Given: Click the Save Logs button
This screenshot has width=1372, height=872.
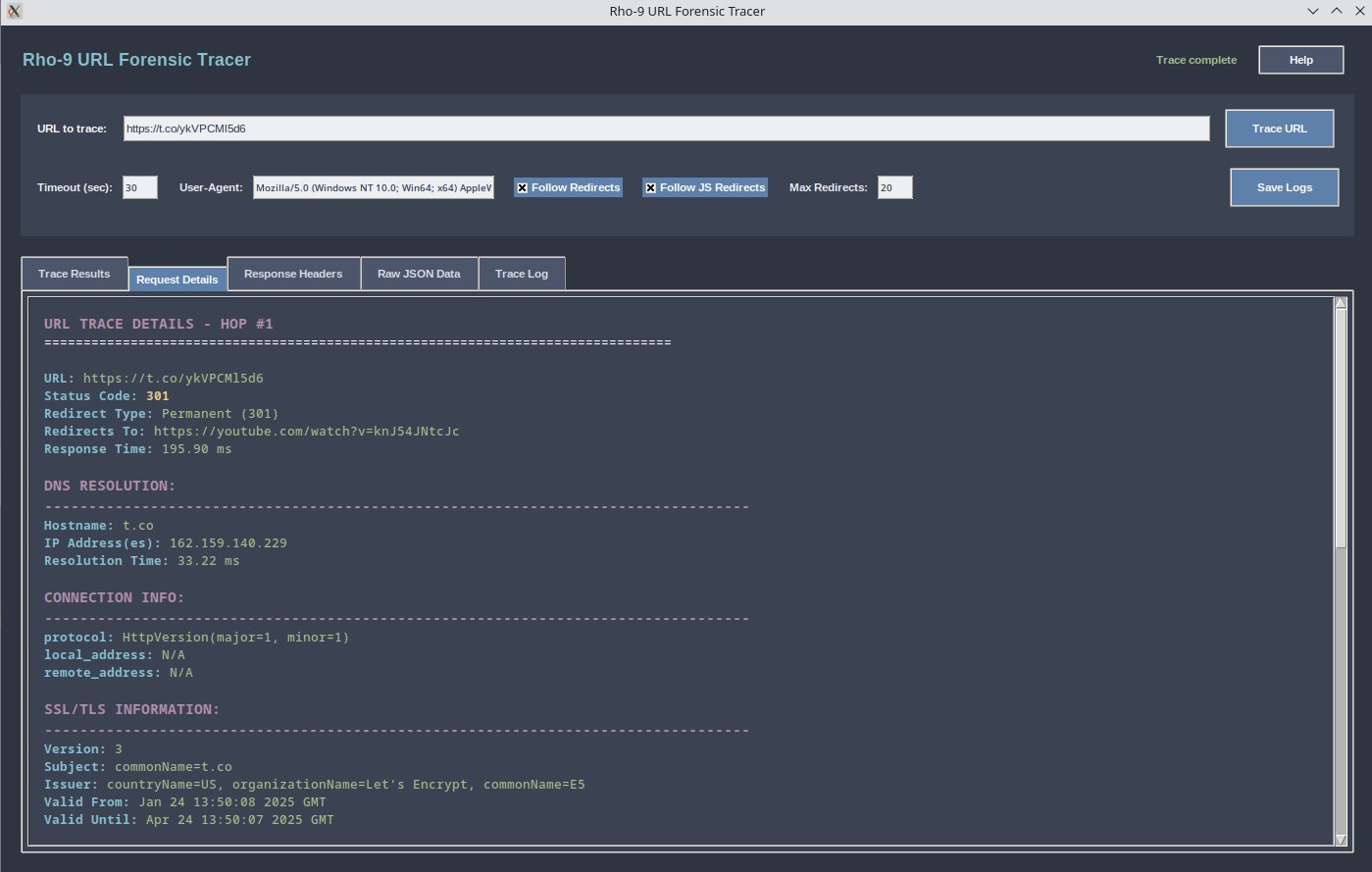Looking at the screenshot, I should [x=1284, y=187].
